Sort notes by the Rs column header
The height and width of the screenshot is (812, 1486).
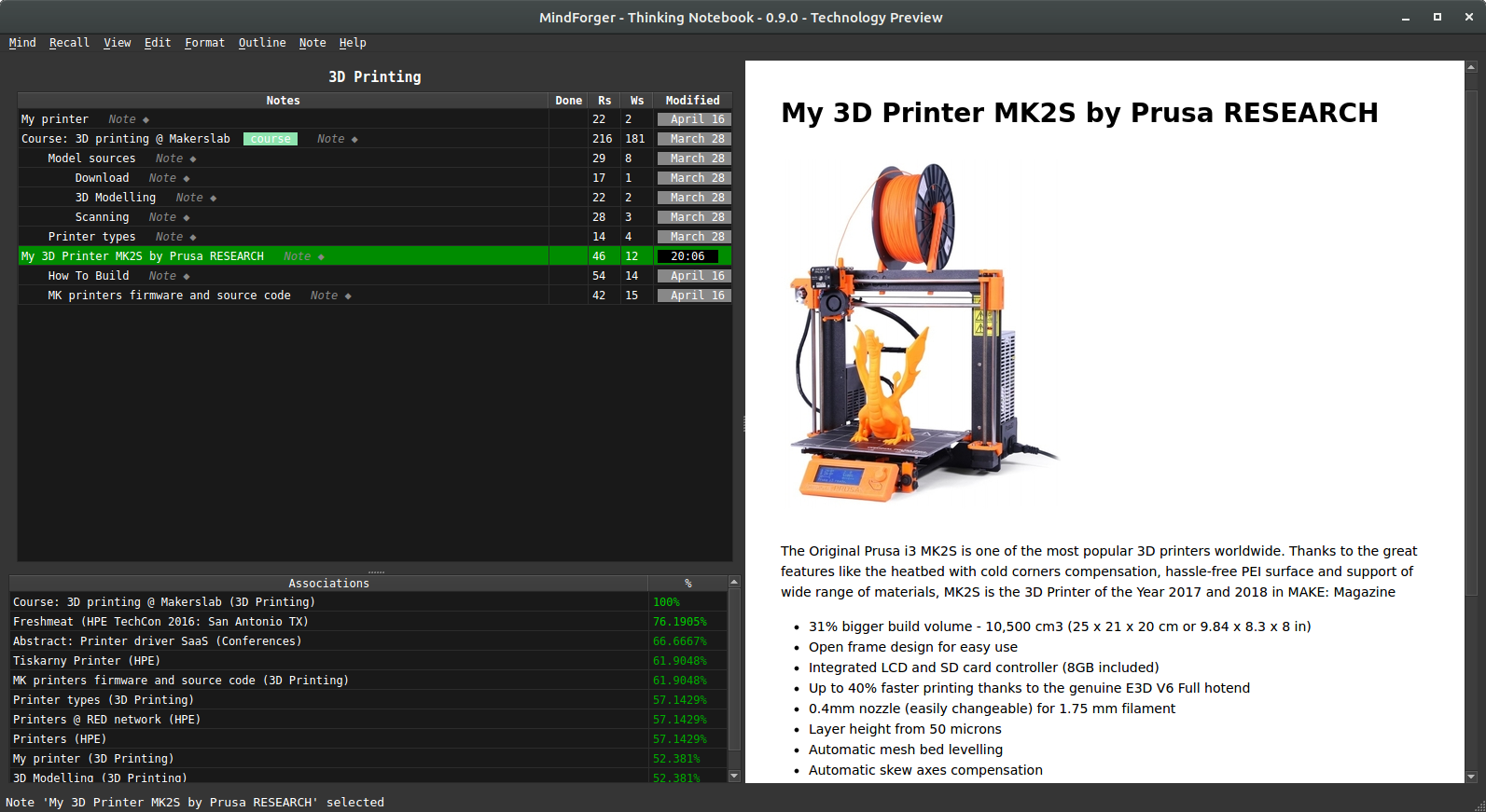(604, 101)
